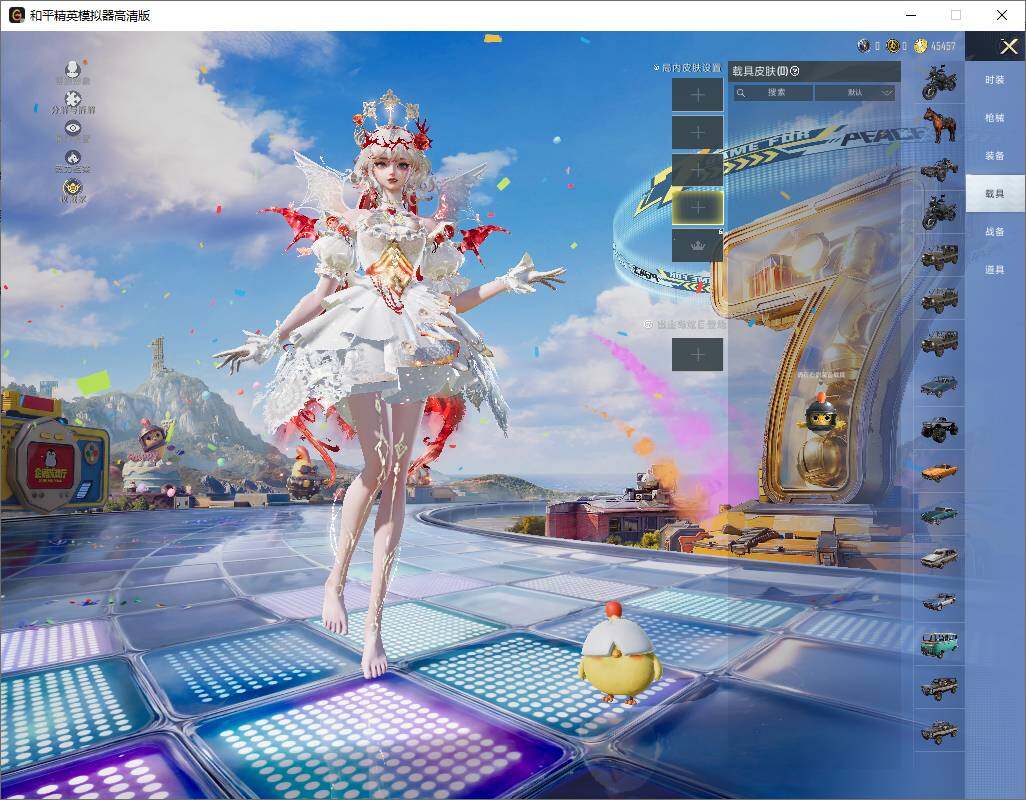
Task: Click the help question mark beside 载具皮肤
Action: coord(795,71)
